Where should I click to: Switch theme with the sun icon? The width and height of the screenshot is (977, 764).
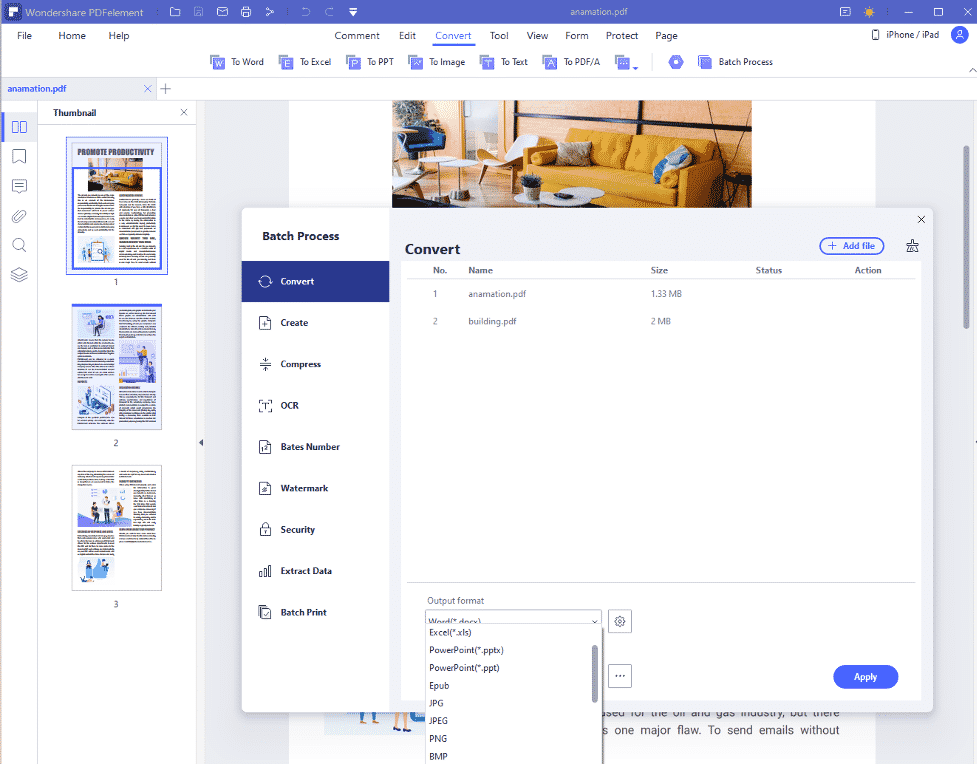point(869,12)
